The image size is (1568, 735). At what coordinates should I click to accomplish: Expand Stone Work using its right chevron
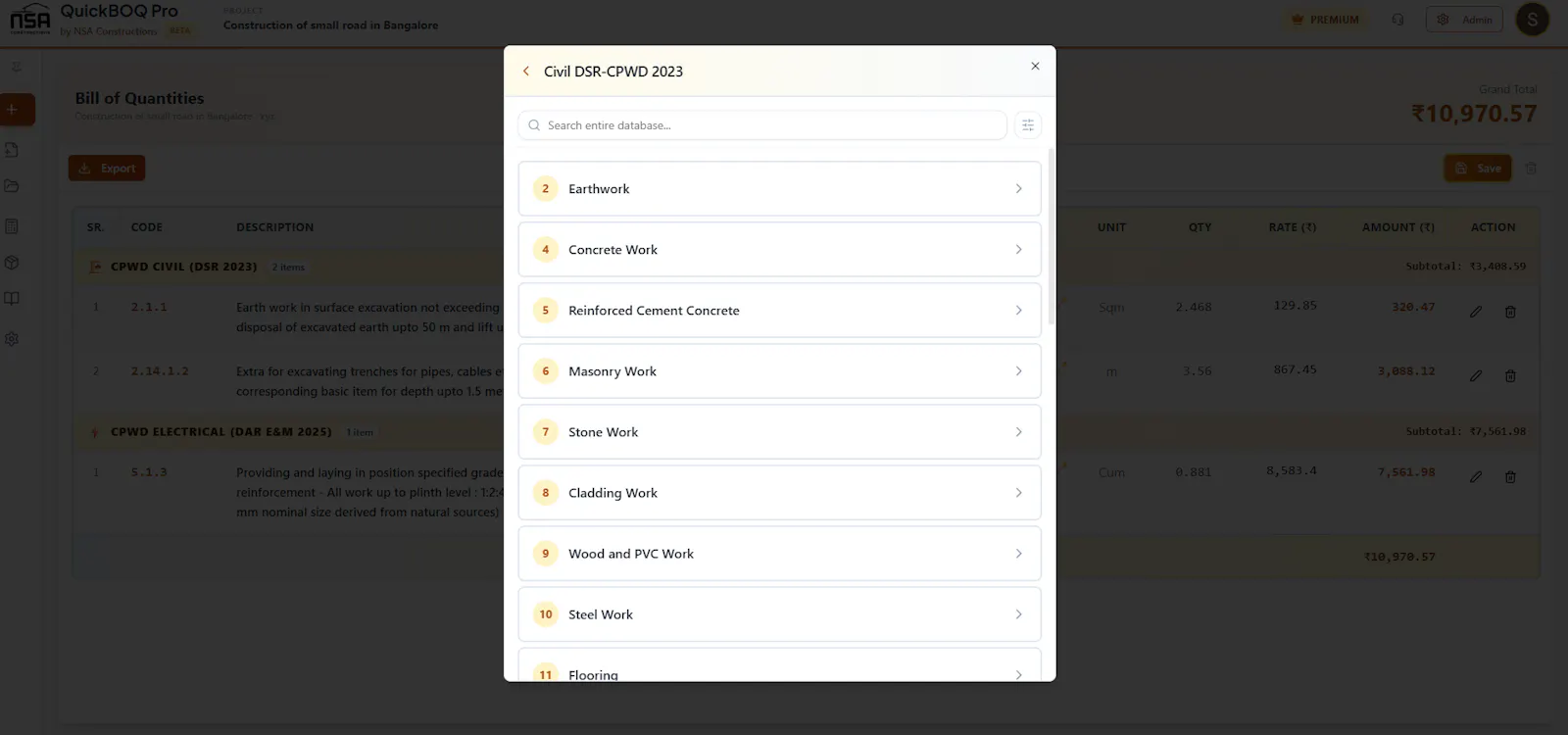pyautogui.click(x=1018, y=431)
